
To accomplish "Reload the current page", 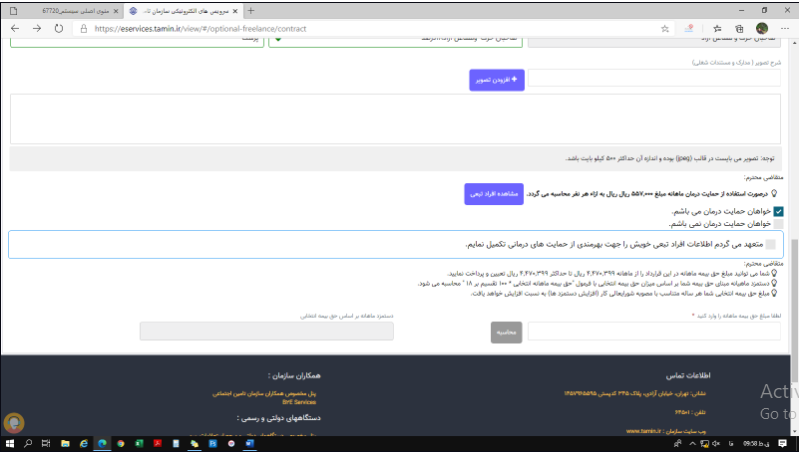I will [59, 29].
